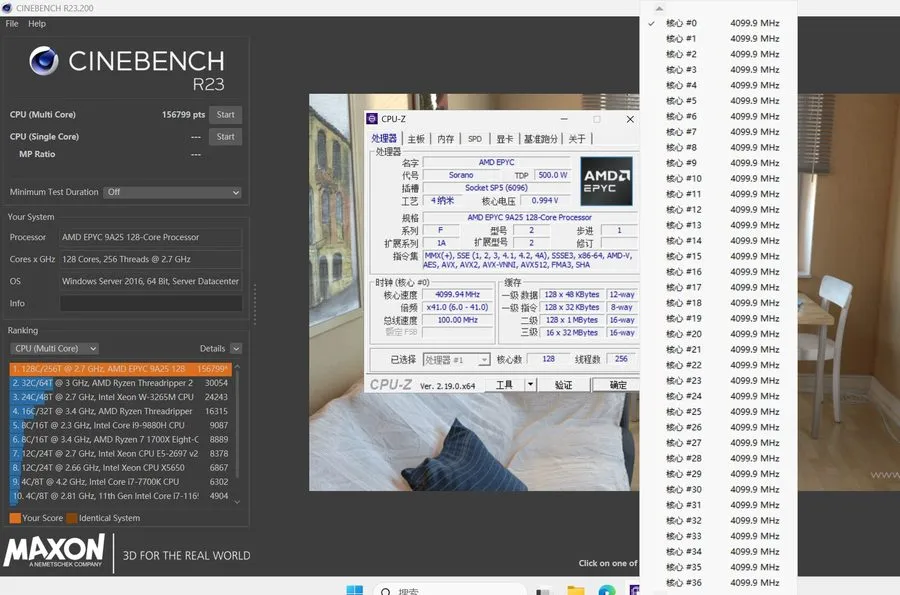The width and height of the screenshot is (900, 595).
Task: Click the TDP value 500.0 W
Action: tap(553, 175)
